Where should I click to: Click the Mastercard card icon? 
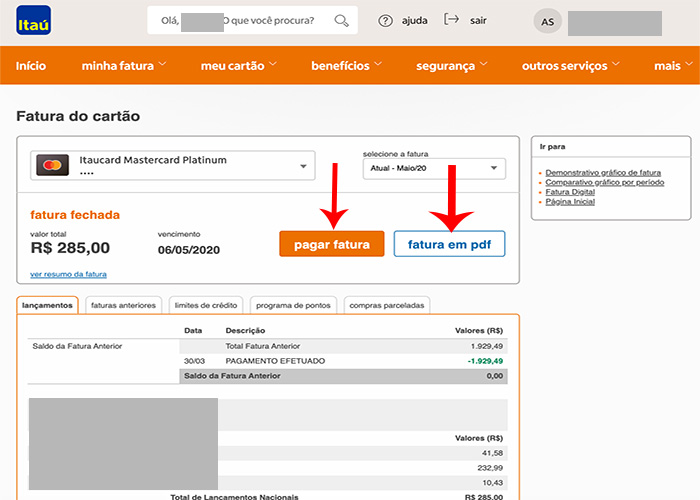pos(52,165)
